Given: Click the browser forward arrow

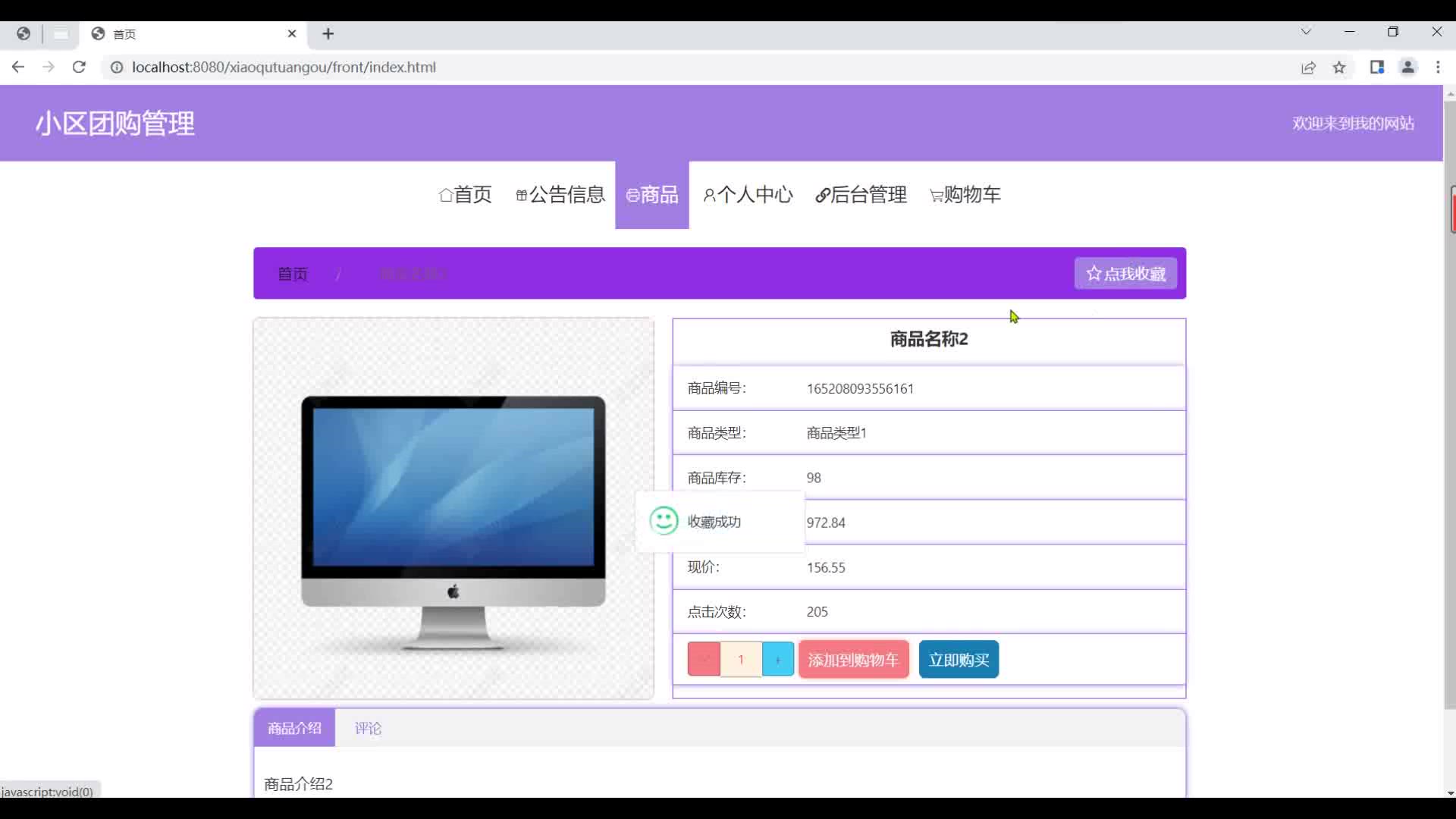Looking at the screenshot, I should click(x=49, y=67).
